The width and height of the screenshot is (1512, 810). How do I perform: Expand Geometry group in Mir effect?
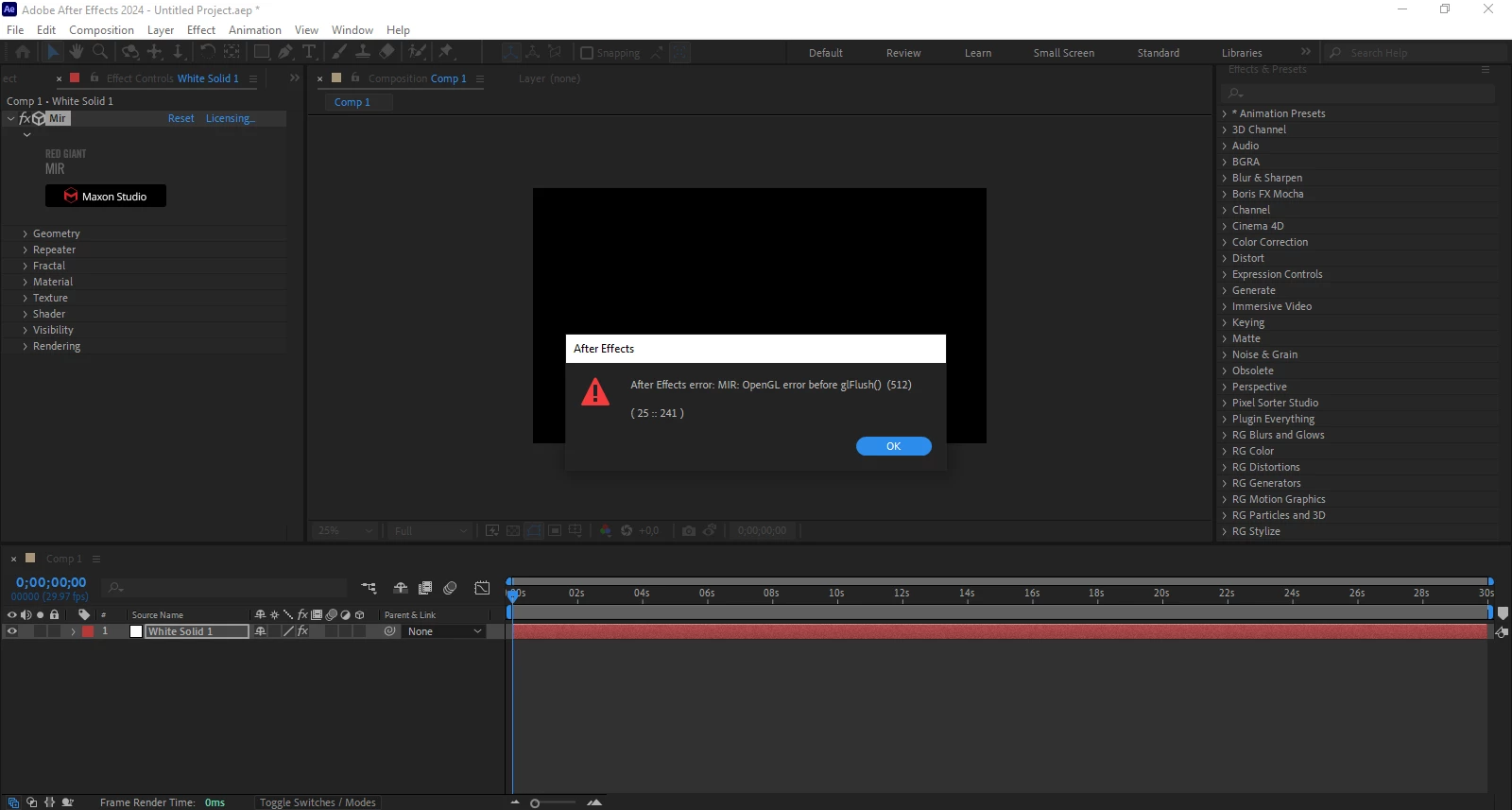tap(26, 233)
